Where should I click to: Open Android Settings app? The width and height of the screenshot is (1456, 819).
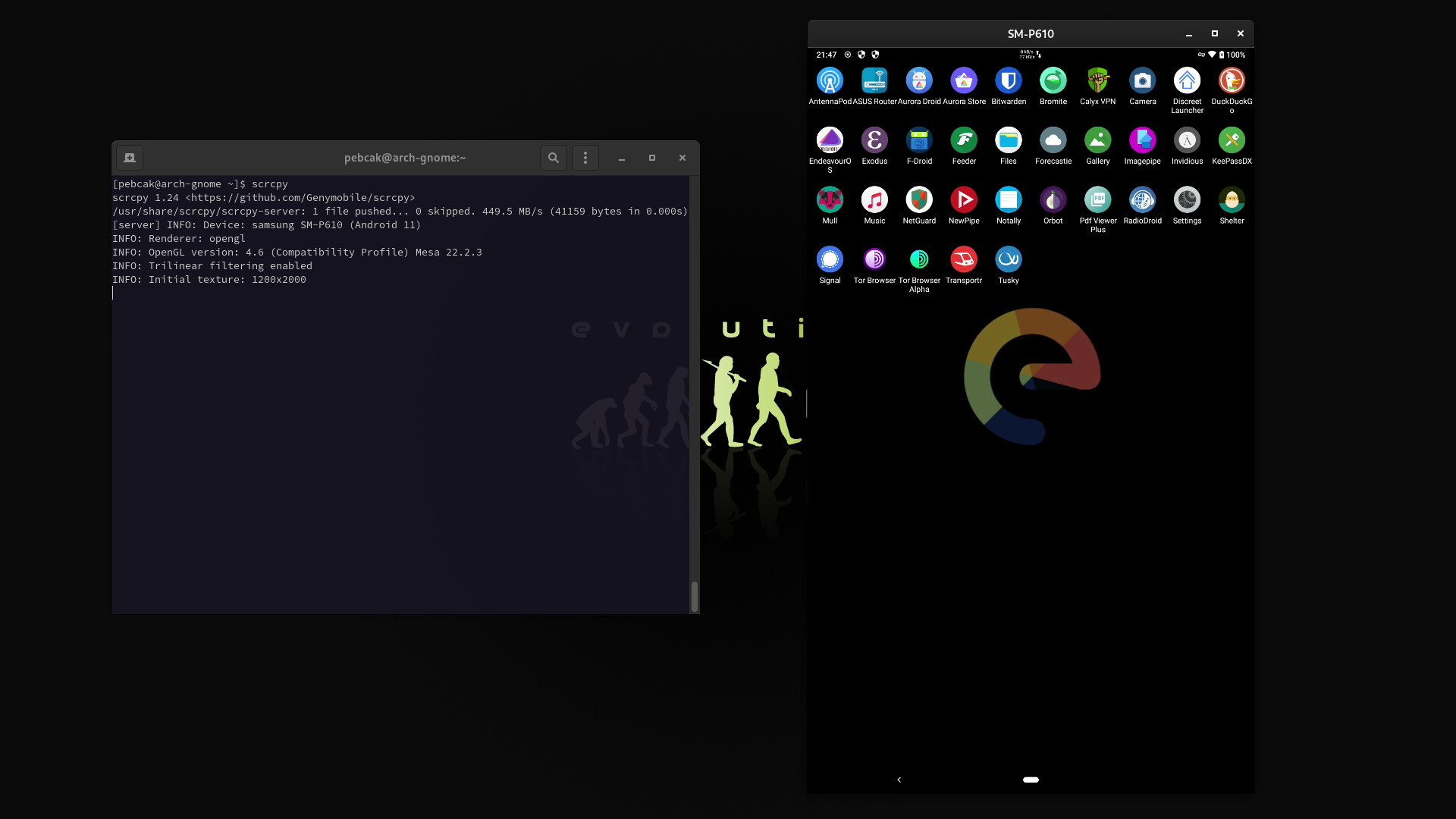[1188, 200]
